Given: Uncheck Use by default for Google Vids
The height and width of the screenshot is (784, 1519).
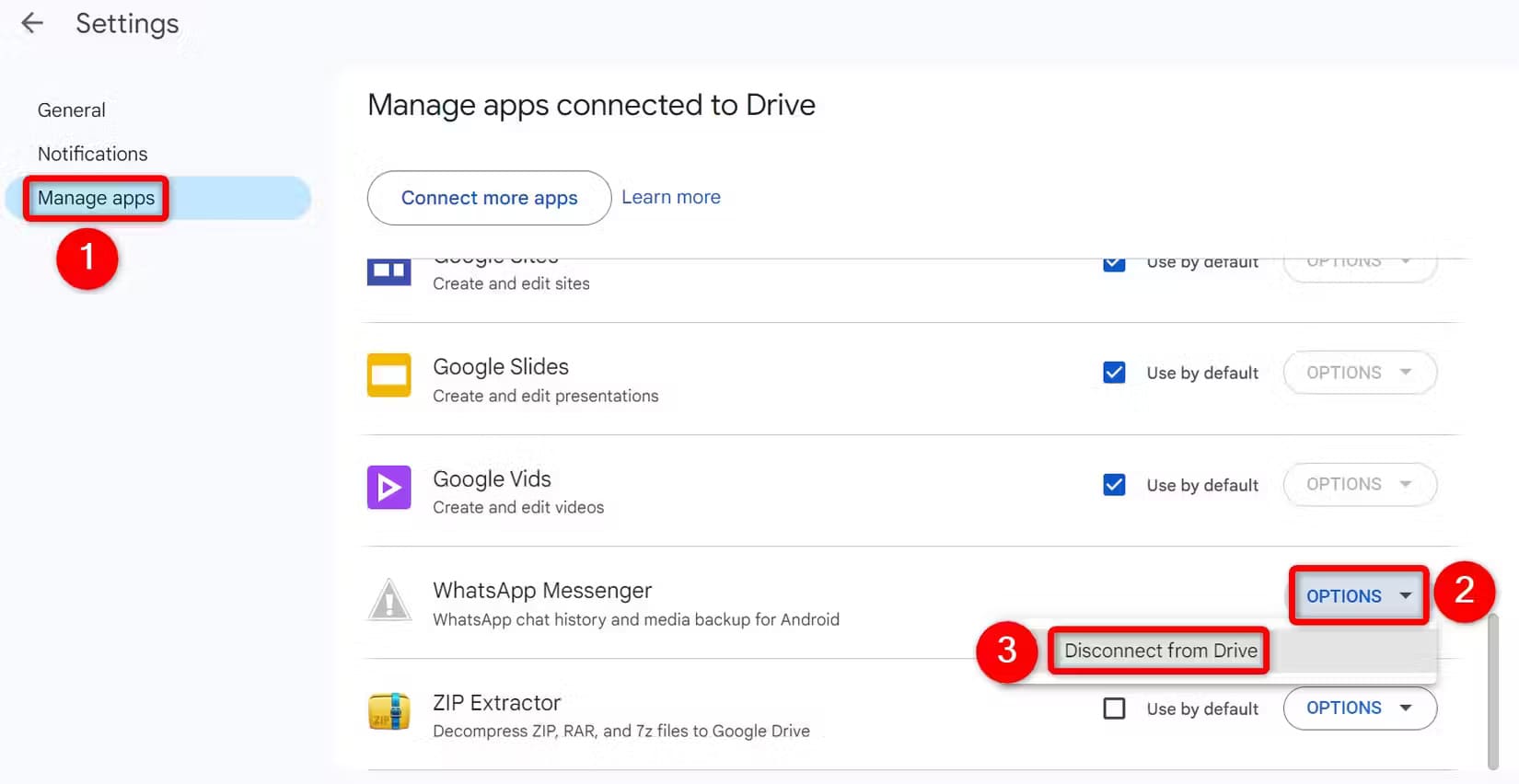Looking at the screenshot, I should (1114, 485).
